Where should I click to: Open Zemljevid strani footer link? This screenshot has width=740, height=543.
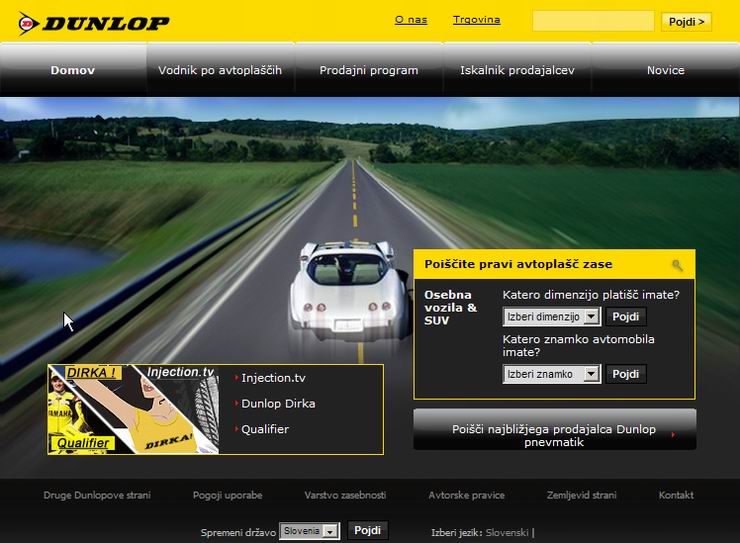(x=581, y=495)
